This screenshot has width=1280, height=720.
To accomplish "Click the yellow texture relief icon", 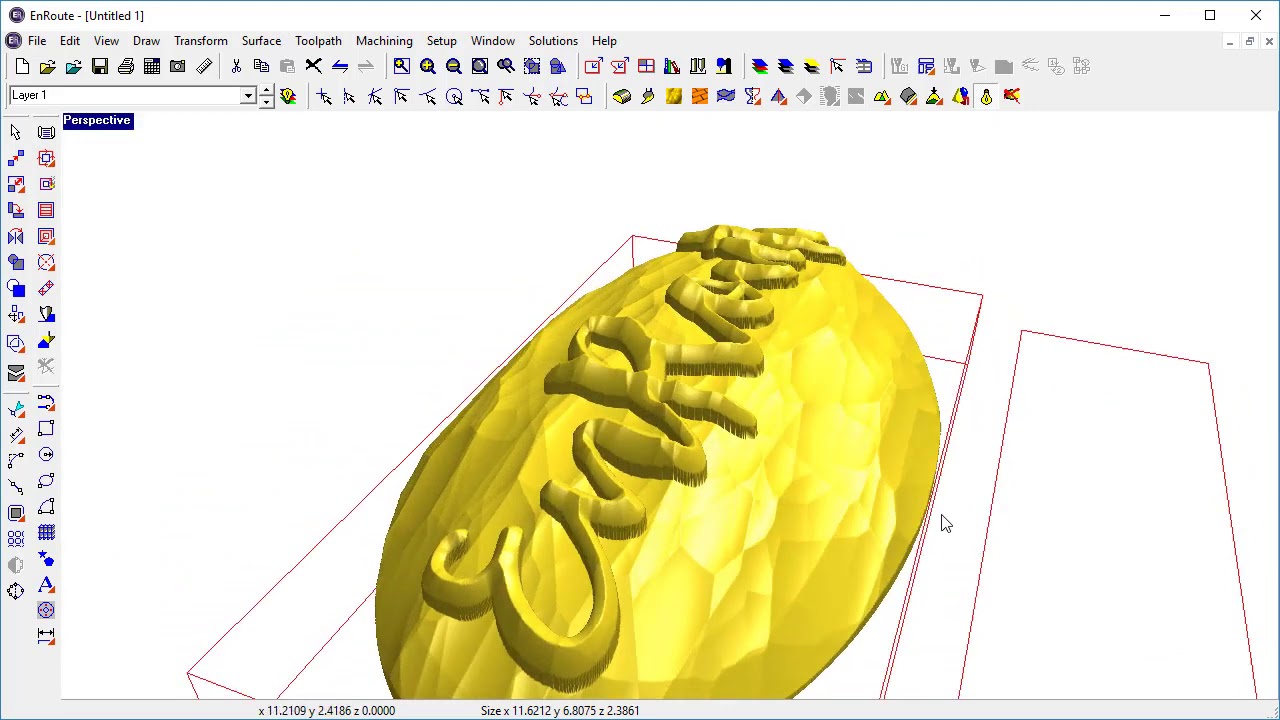I will (674, 96).
